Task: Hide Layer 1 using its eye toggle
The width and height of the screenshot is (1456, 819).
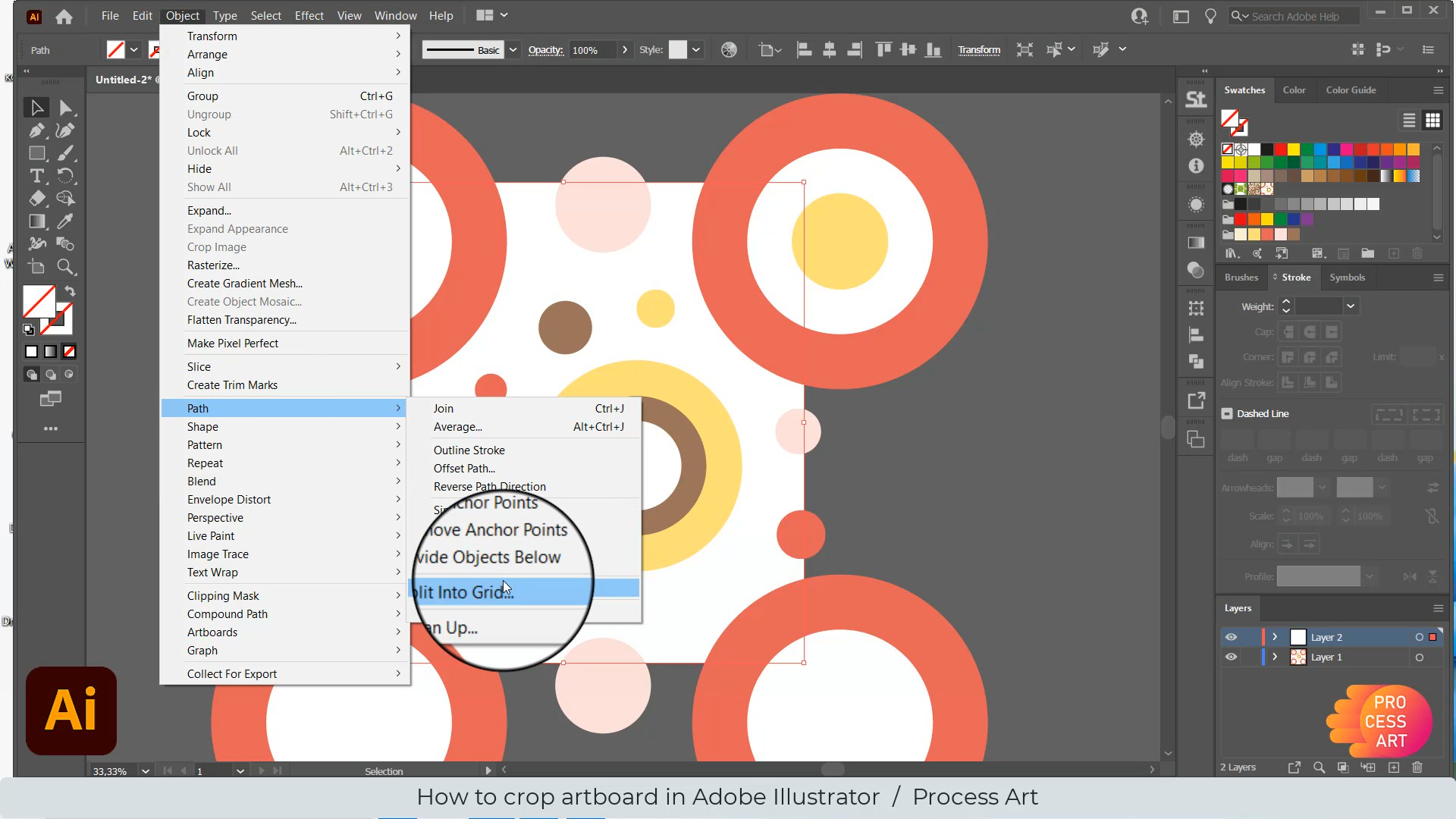Action: [1231, 657]
